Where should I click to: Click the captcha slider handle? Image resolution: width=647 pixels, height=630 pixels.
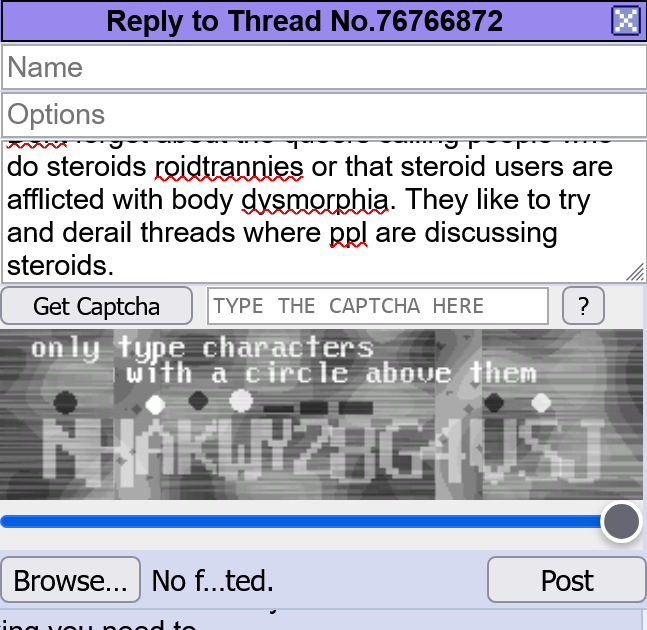tap(621, 521)
